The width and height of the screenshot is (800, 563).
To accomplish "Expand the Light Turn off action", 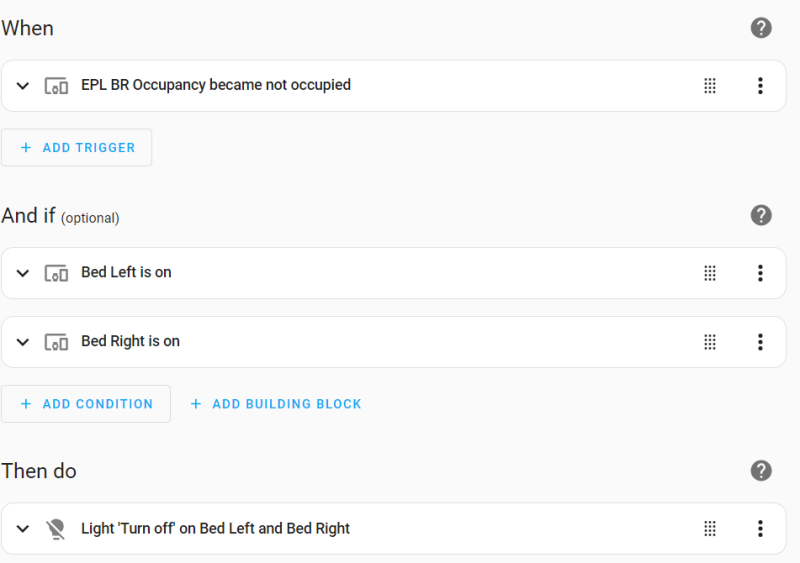I will [23, 529].
